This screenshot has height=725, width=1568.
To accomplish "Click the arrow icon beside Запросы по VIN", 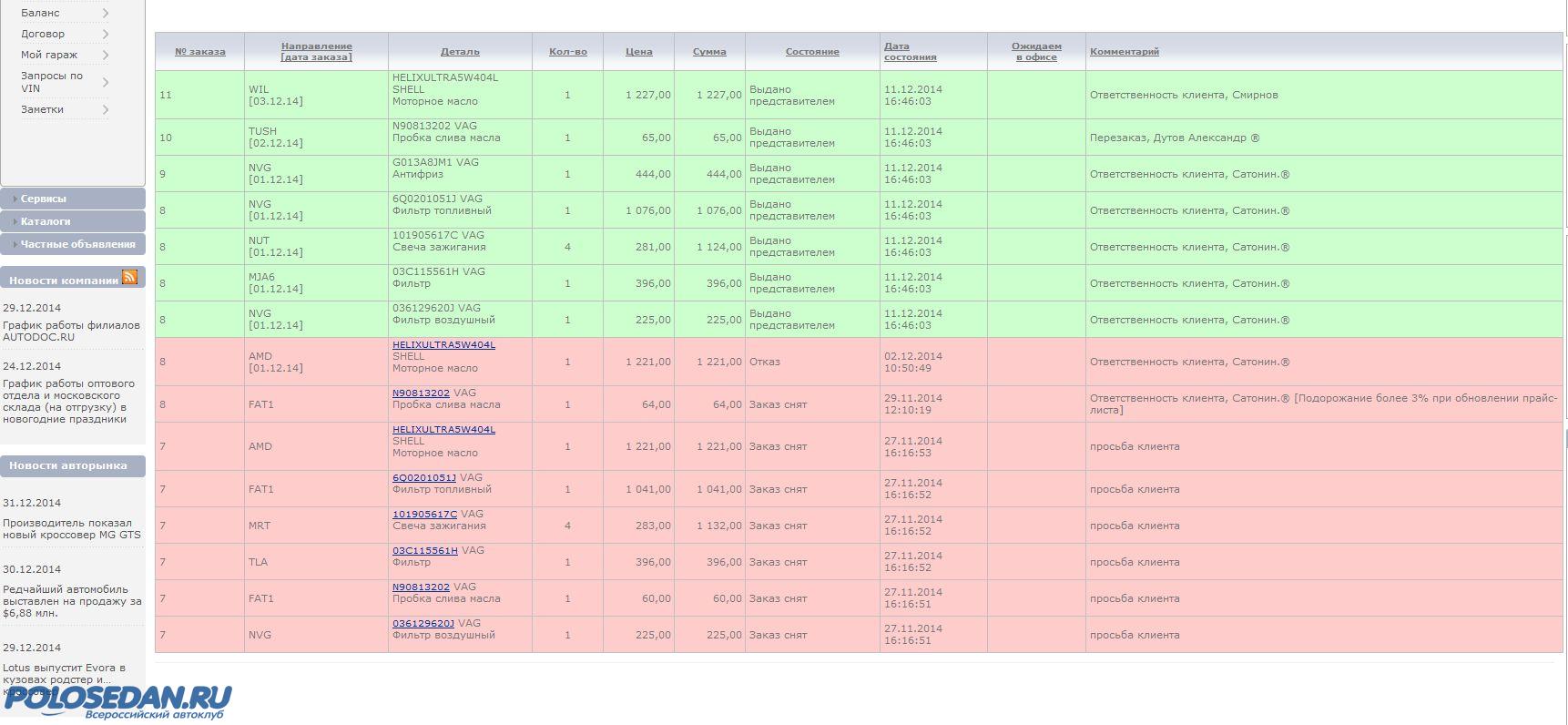I will pos(106,82).
